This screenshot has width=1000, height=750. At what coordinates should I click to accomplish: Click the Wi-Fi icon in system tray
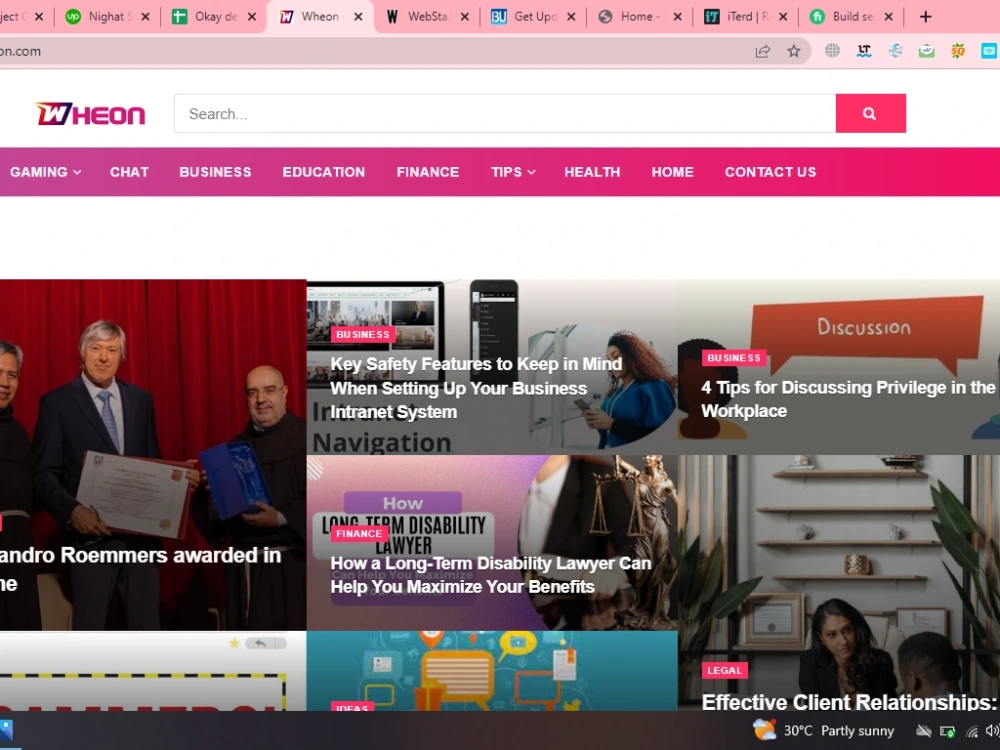click(x=972, y=731)
